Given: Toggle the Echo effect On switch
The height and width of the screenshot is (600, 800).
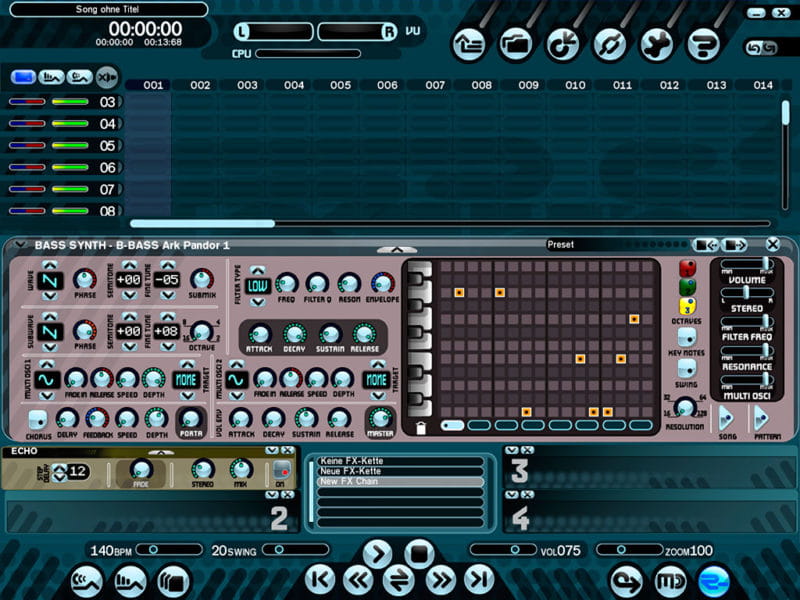Looking at the screenshot, I should (x=282, y=469).
